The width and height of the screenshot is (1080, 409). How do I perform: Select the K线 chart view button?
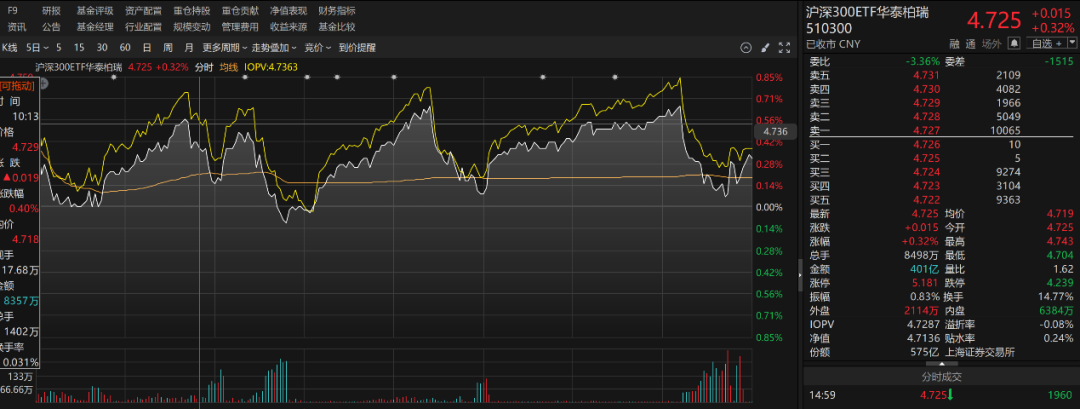[x=10, y=47]
